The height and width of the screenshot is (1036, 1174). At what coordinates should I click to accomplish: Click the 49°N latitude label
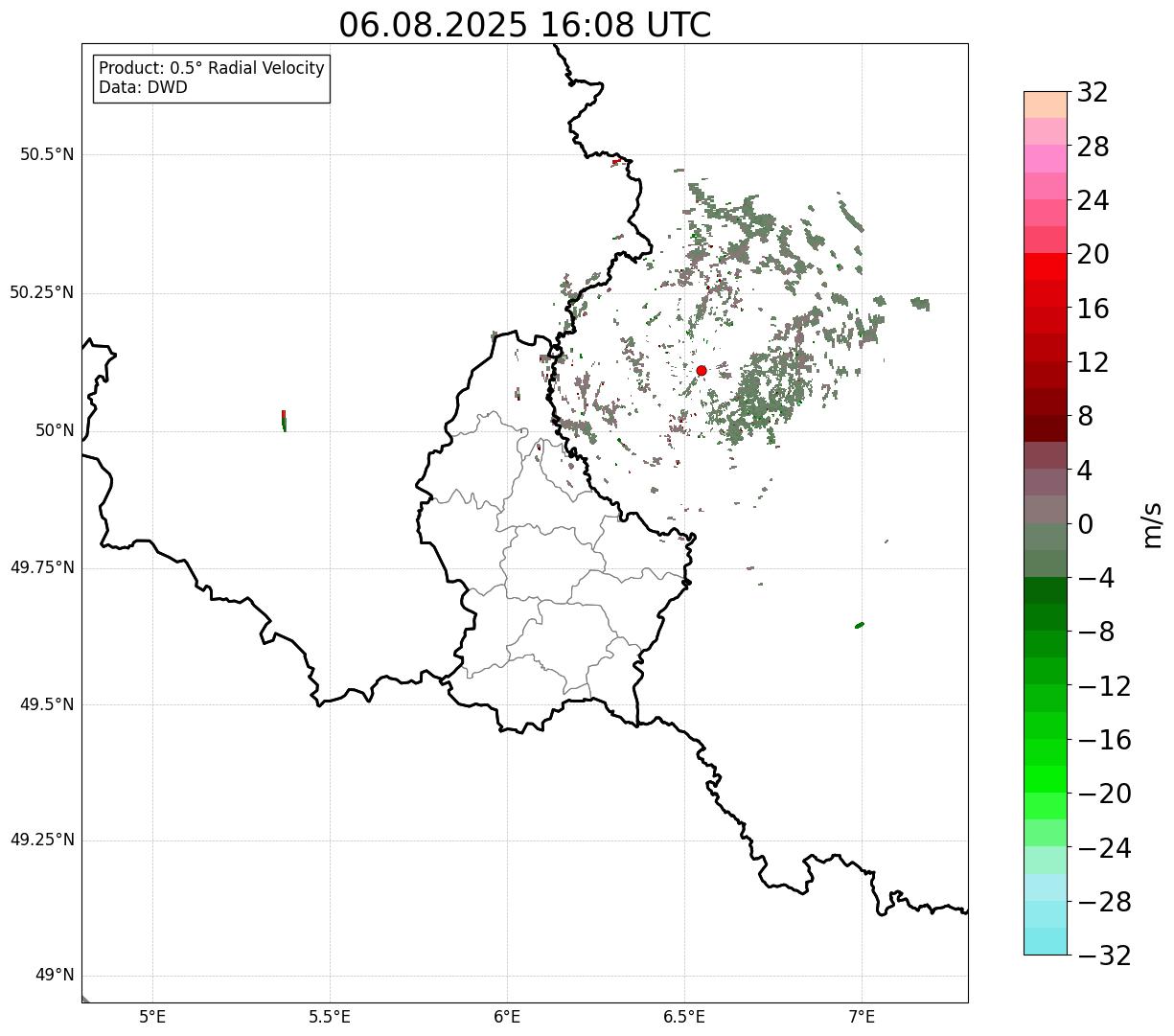[55, 976]
